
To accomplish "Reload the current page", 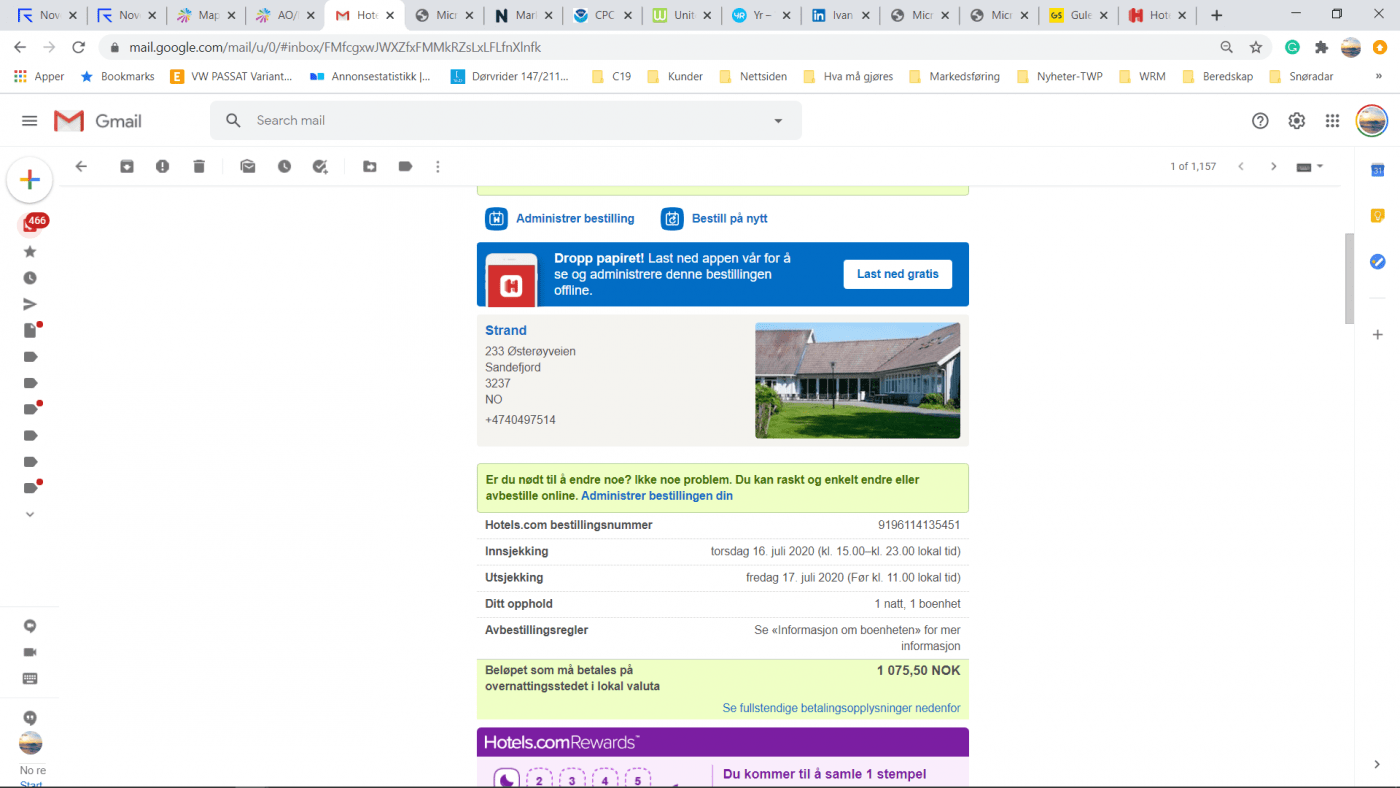I will pos(79,47).
